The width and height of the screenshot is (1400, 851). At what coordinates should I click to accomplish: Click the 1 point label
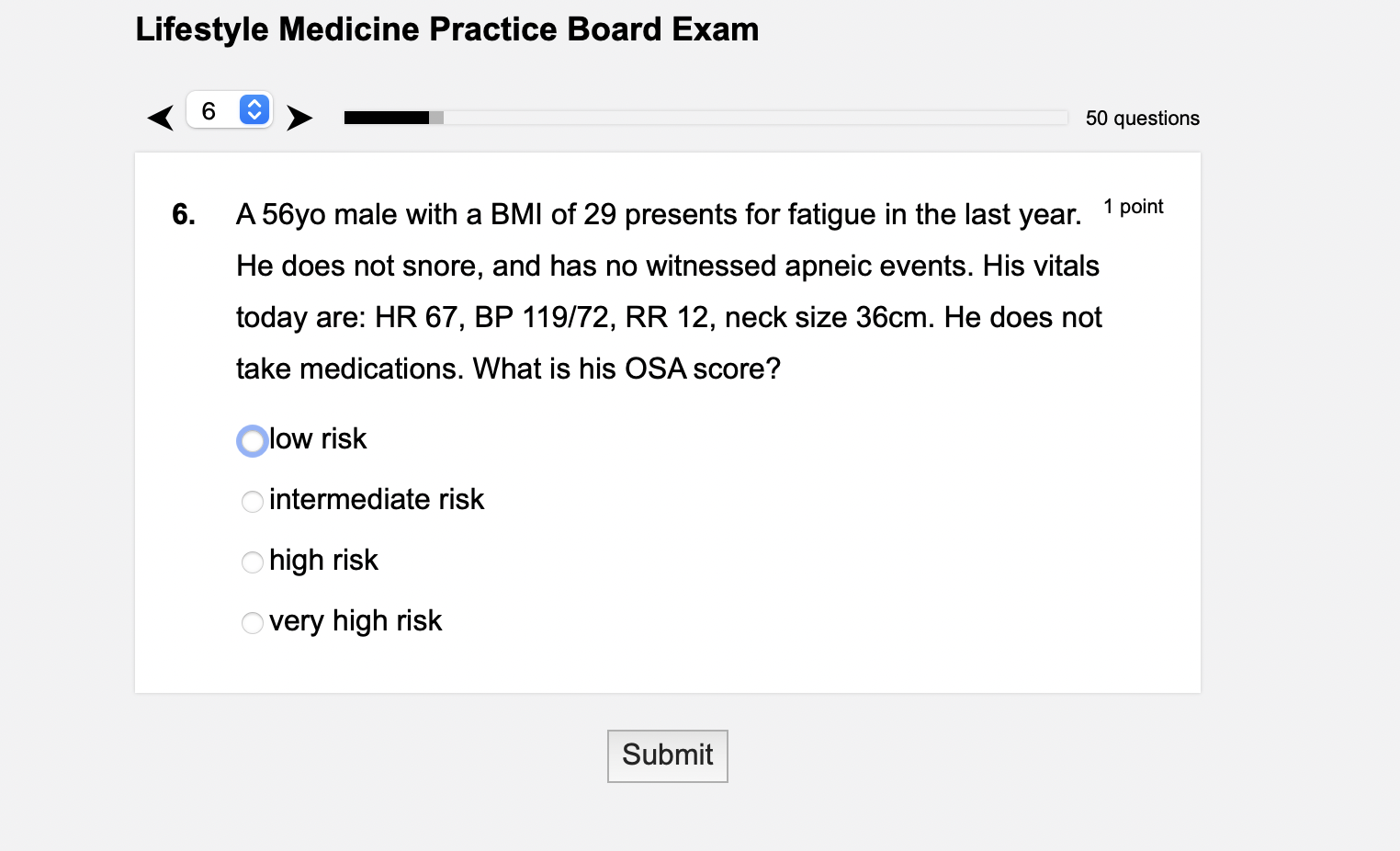tap(1134, 207)
